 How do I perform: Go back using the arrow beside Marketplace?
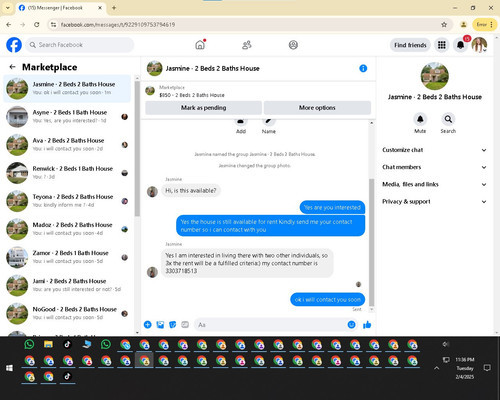[12, 67]
